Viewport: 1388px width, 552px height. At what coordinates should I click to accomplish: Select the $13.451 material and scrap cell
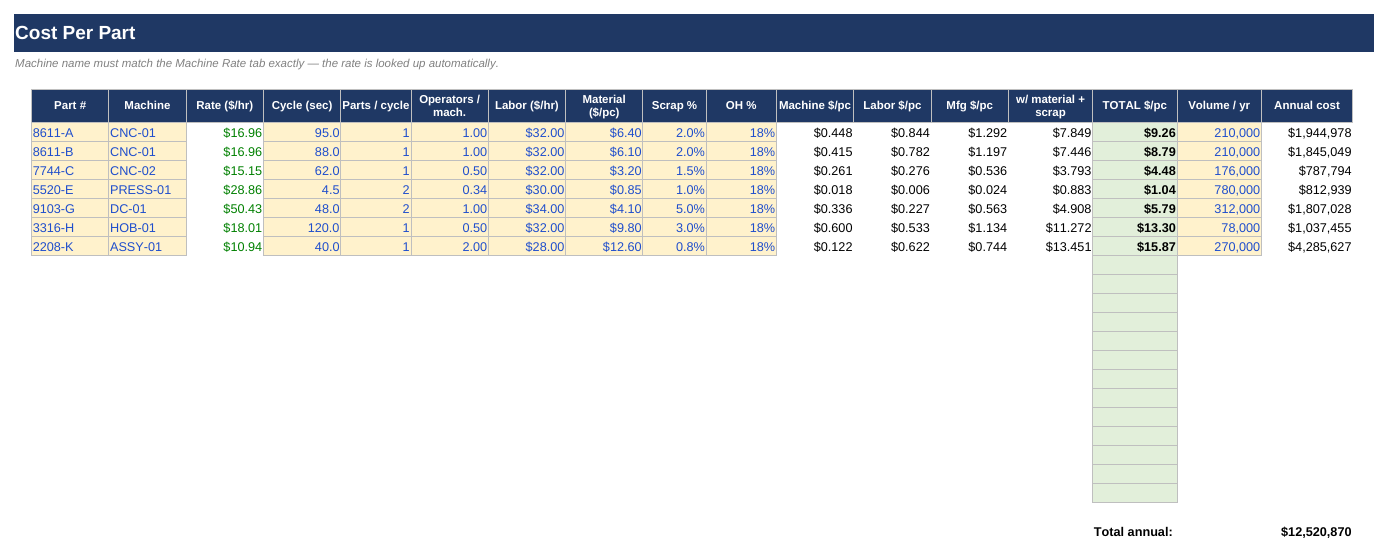1050,246
